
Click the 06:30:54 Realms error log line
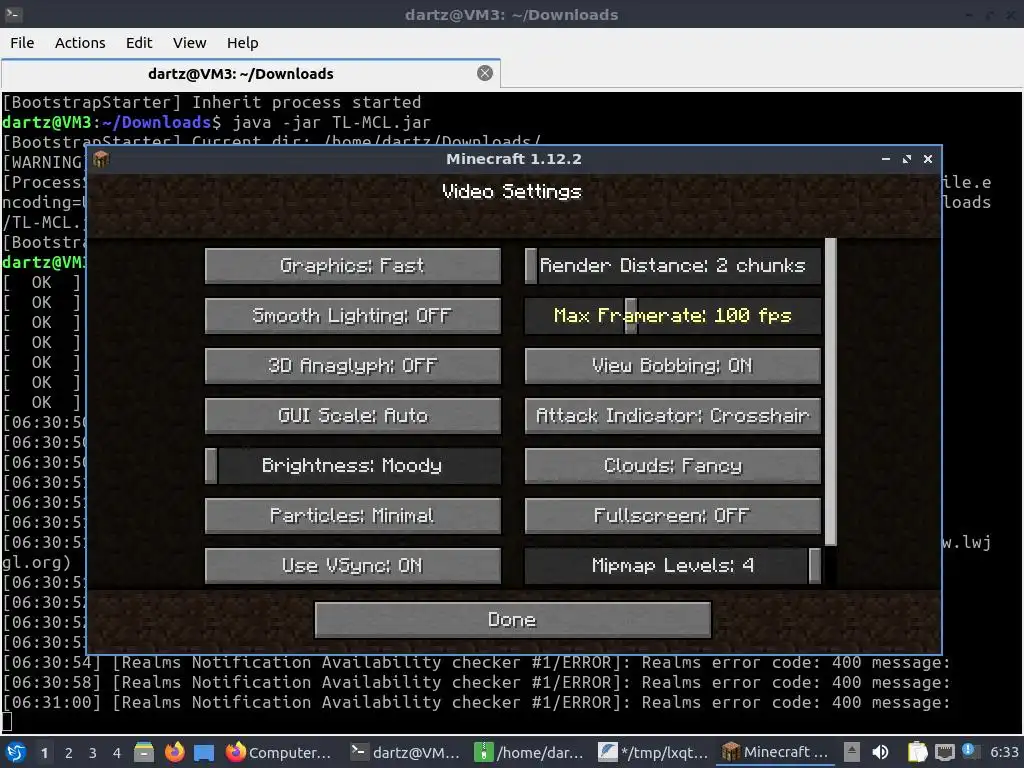(475, 663)
